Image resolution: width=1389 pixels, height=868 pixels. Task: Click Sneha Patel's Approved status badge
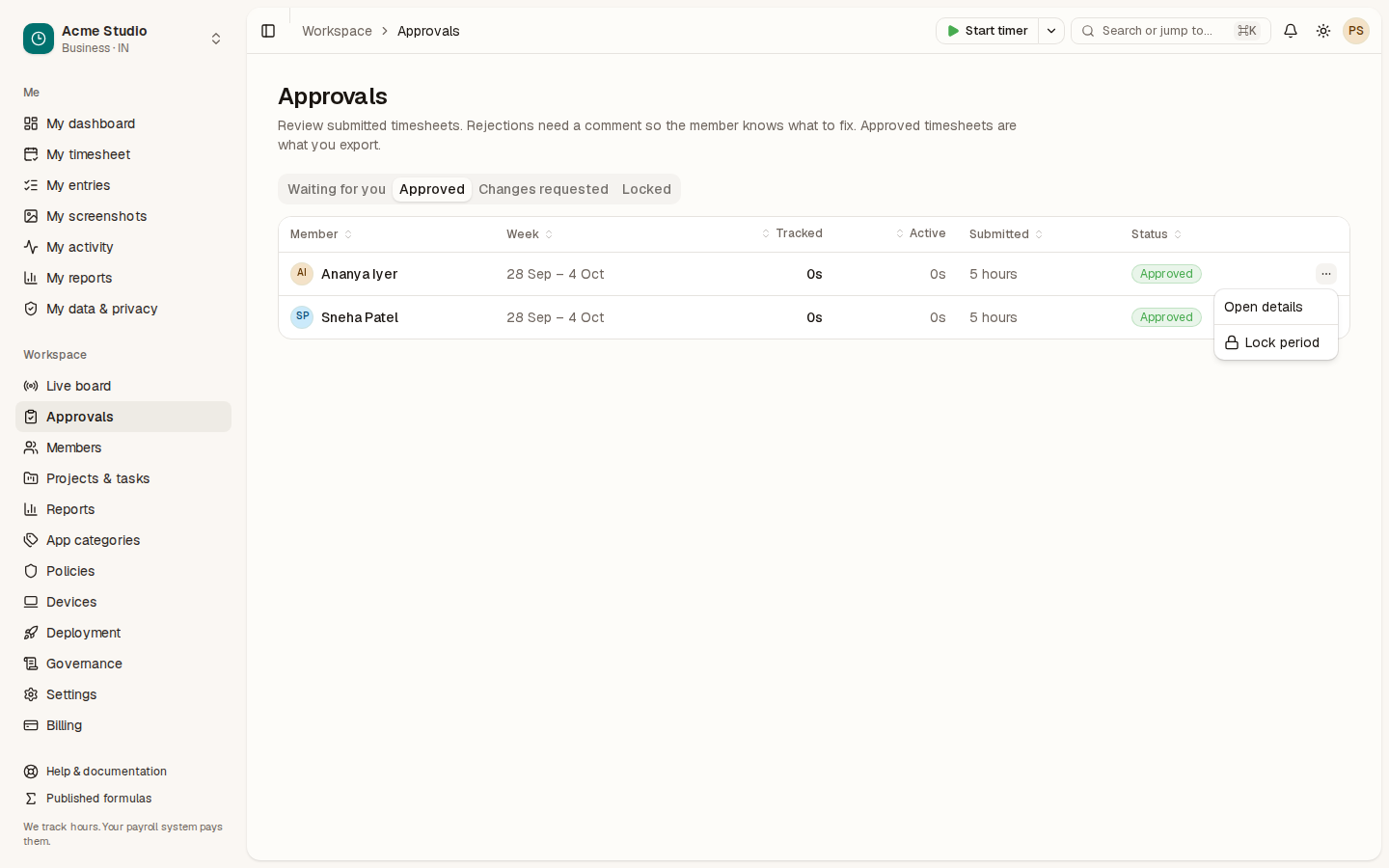[1166, 317]
